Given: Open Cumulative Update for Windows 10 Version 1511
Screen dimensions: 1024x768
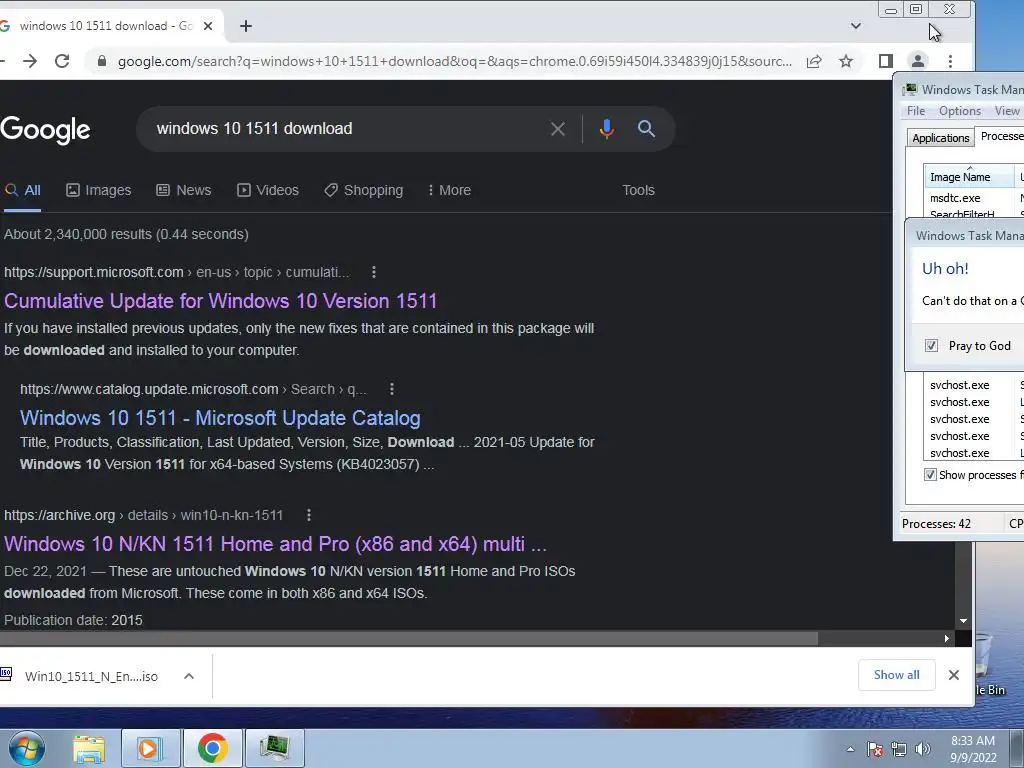Looking at the screenshot, I should [x=221, y=301].
